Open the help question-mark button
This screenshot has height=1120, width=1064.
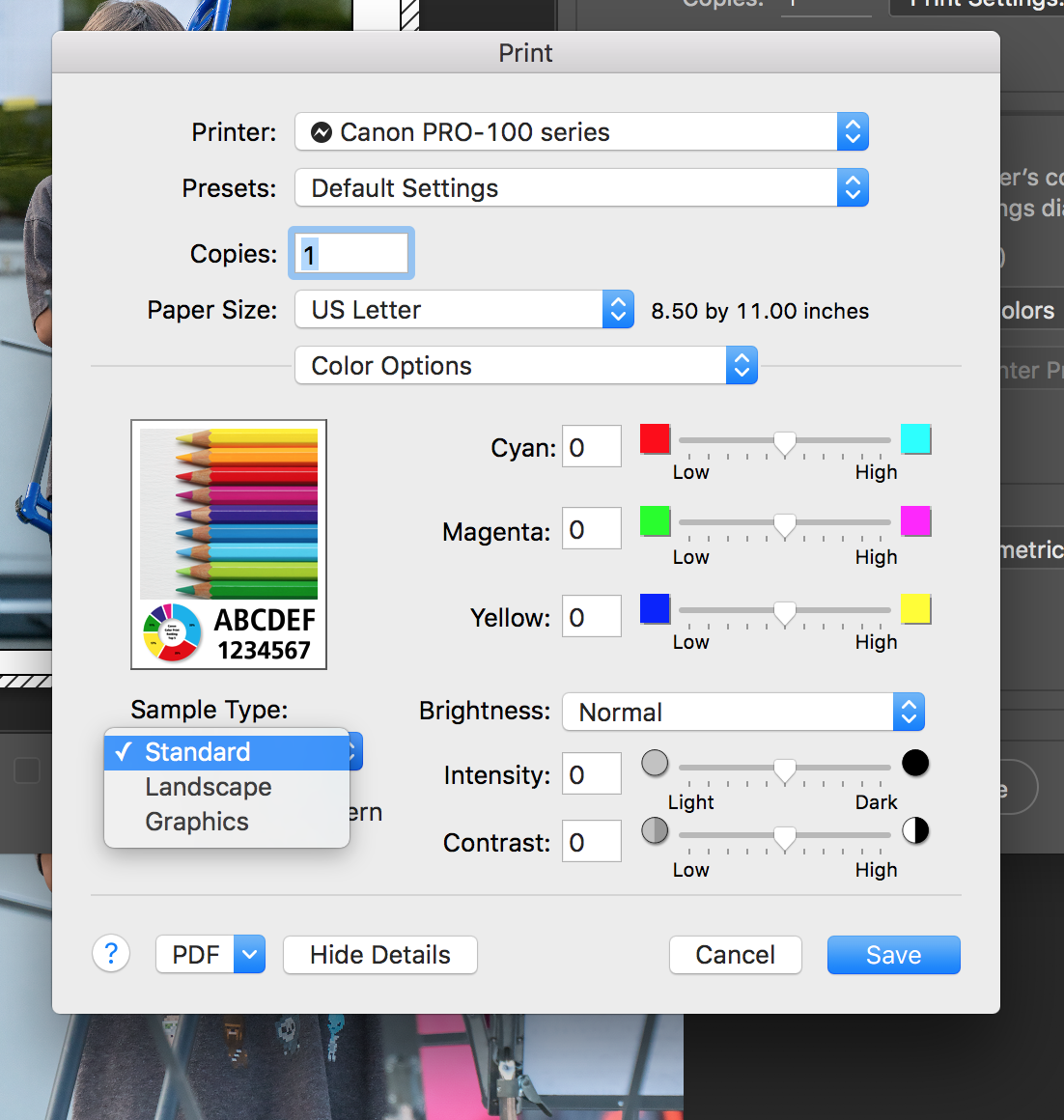click(x=111, y=954)
